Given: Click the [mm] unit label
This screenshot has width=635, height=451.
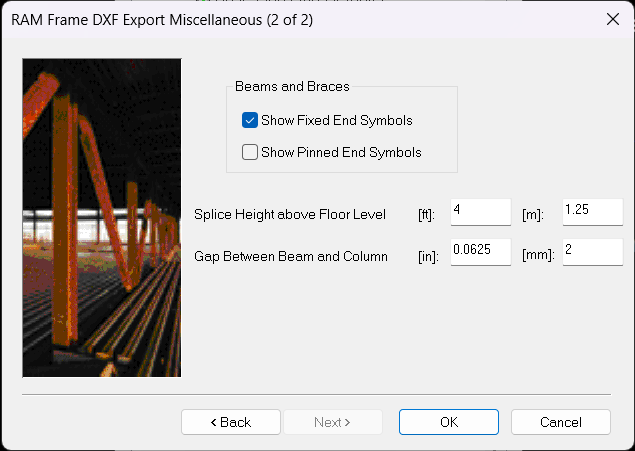Looking at the screenshot, I should (x=537, y=257).
